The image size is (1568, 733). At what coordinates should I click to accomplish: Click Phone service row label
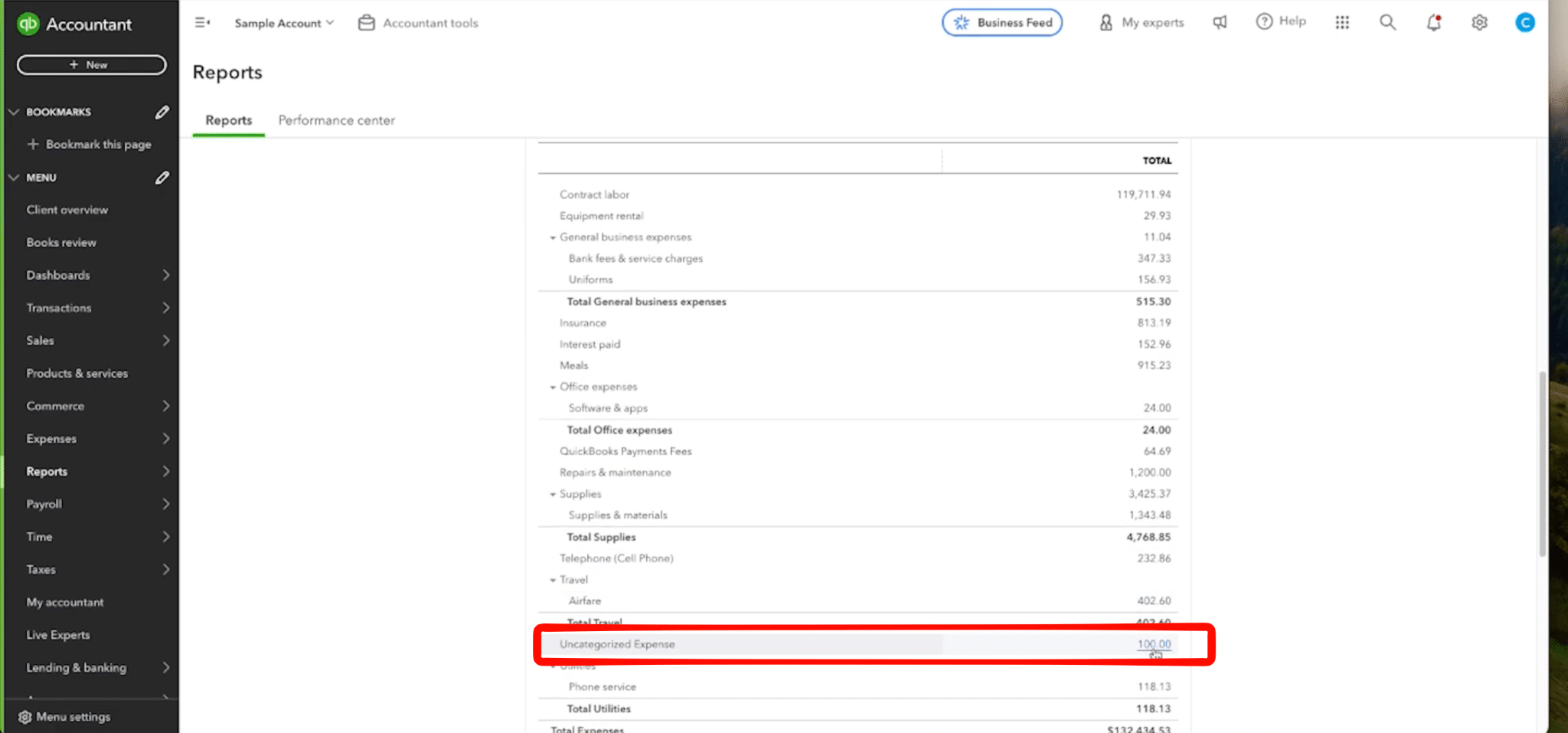coord(602,687)
